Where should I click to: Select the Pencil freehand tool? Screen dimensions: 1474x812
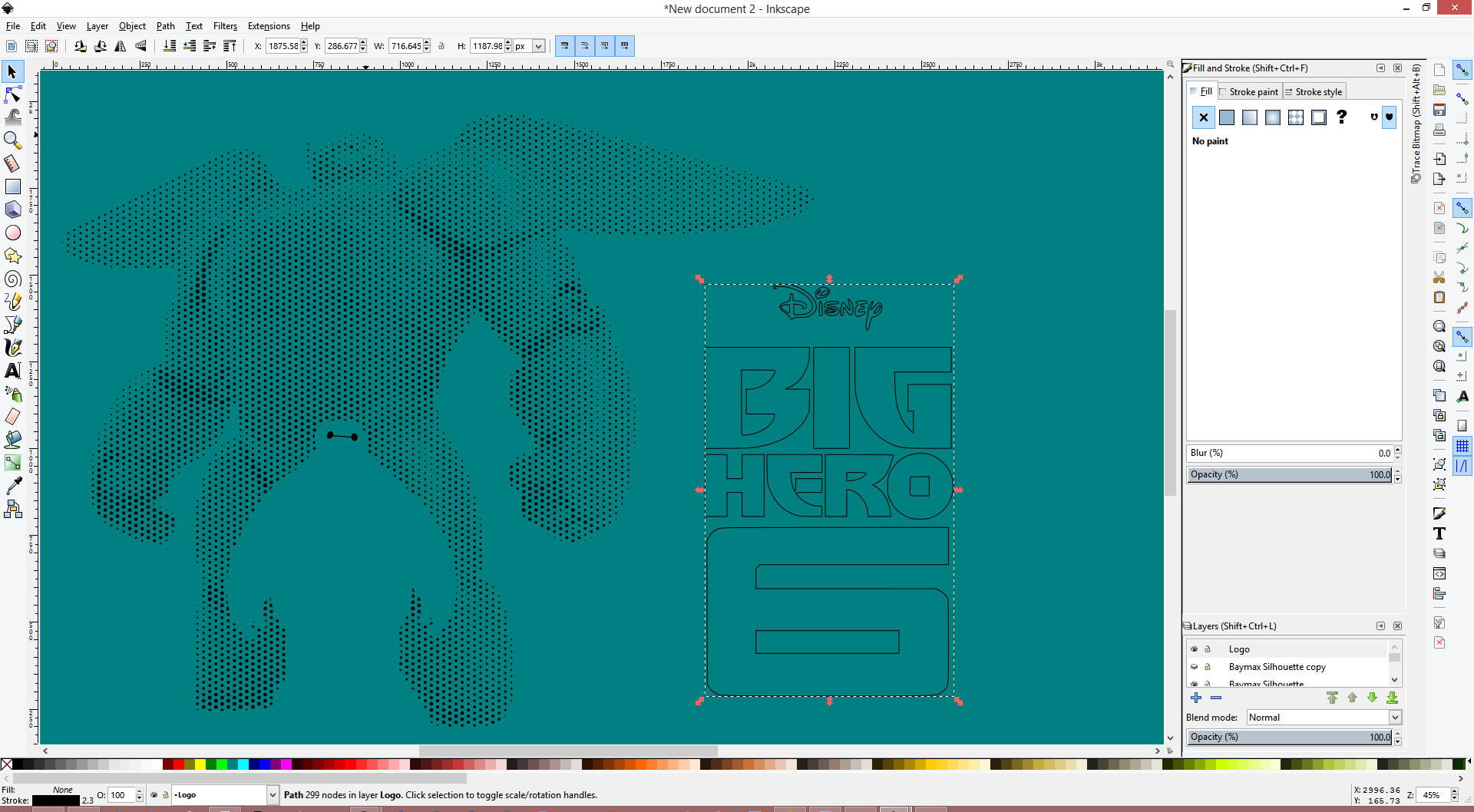[12, 302]
